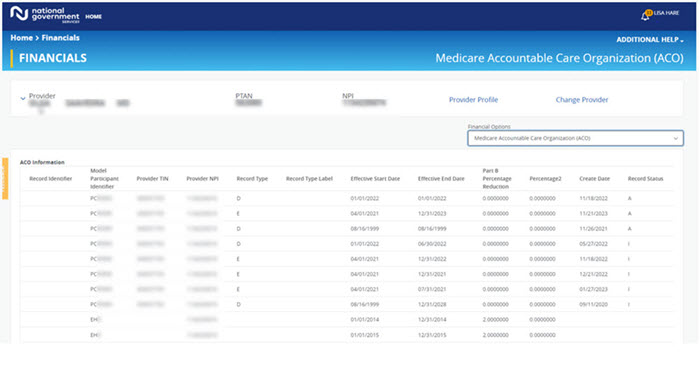Image resolution: width=700 pixels, height=376 pixels.
Task: Open the notifications bell icon
Action: point(646,15)
